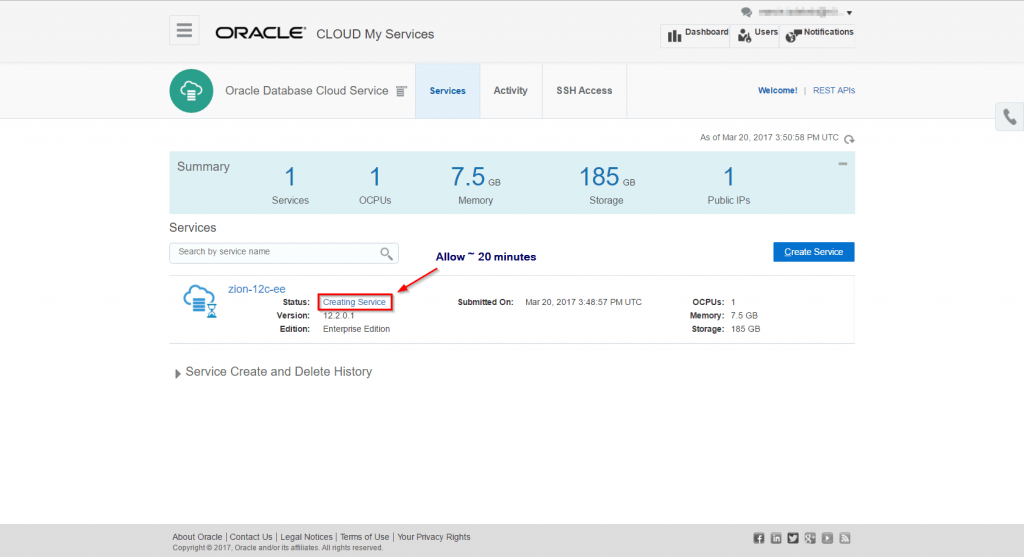Click the 7.5 GB Memory summary value
The width and height of the screenshot is (1024, 560).
(x=475, y=177)
